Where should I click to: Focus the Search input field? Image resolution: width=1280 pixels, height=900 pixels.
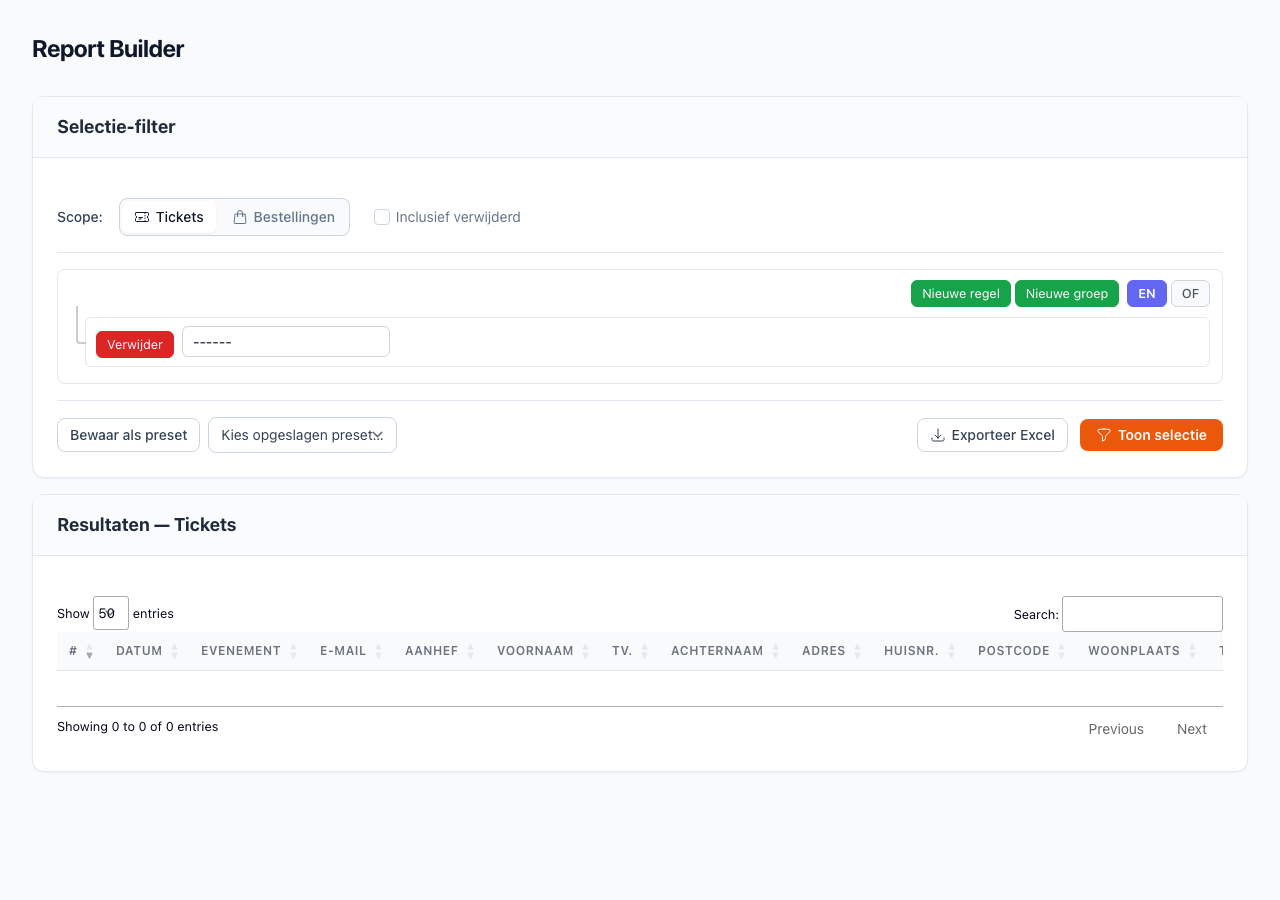tap(1142, 614)
